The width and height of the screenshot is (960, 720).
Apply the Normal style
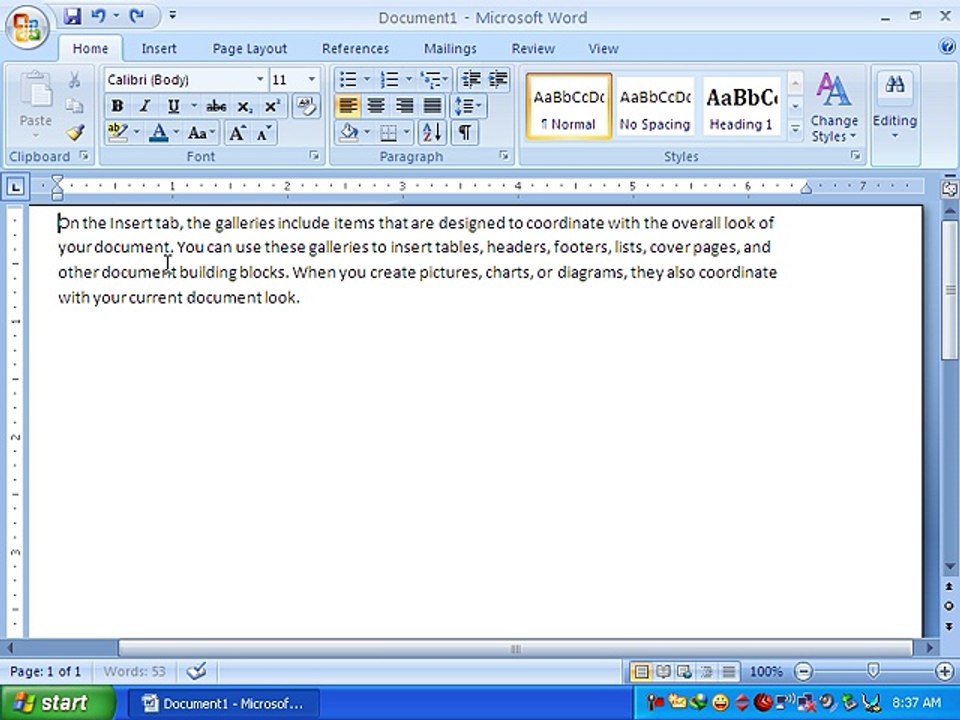coord(569,107)
